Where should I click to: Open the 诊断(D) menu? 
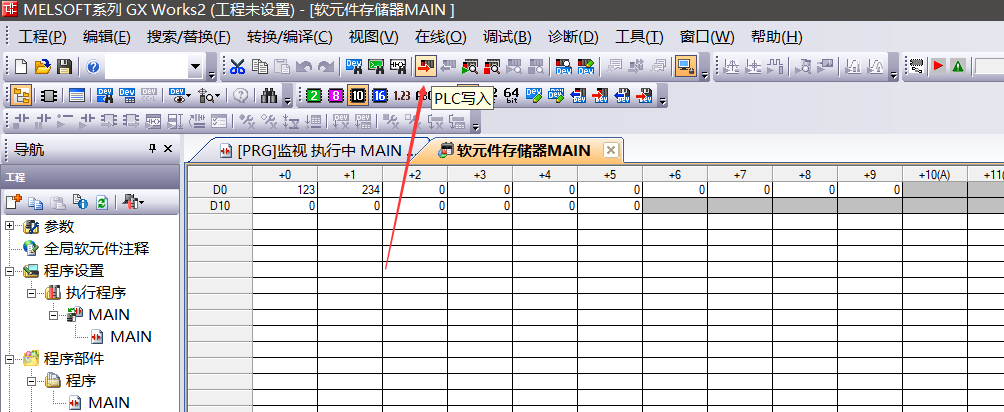tap(573, 37)
